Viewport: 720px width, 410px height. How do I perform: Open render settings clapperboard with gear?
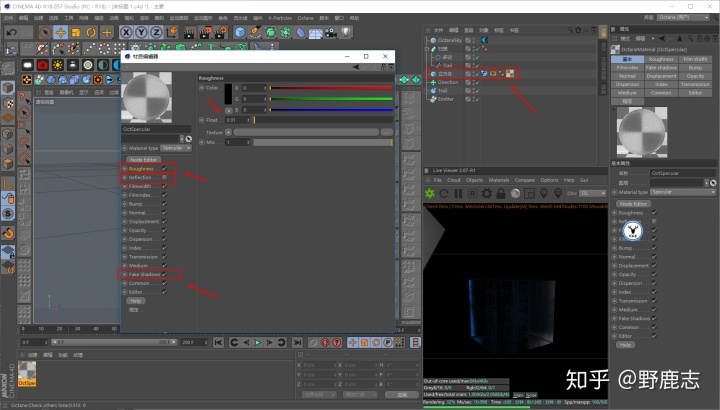click(x=221, y=32)
